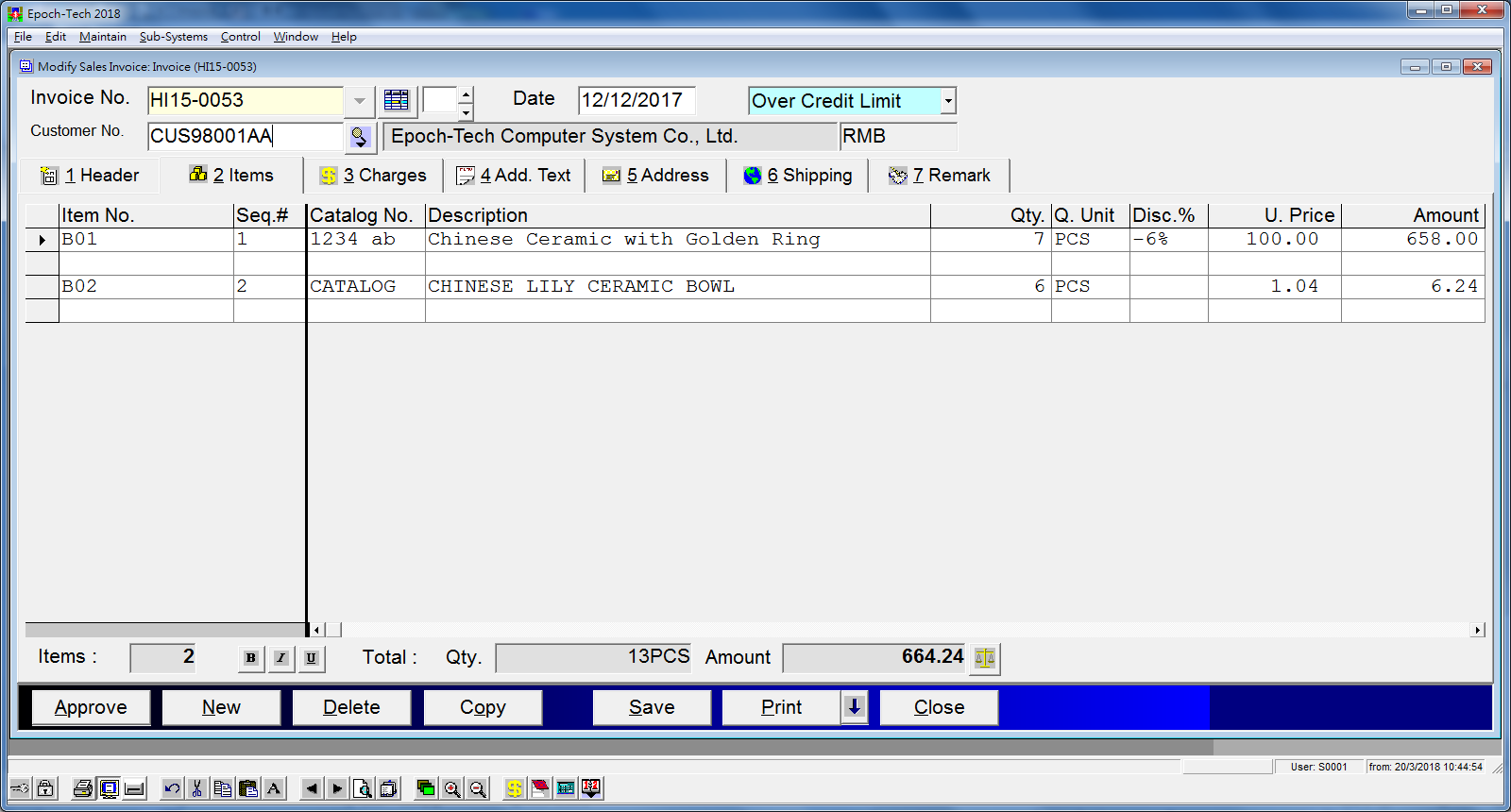The height and width of the screenshot is (812, 1511).
Task: Open the Edit menu
Action: [56, 37]
